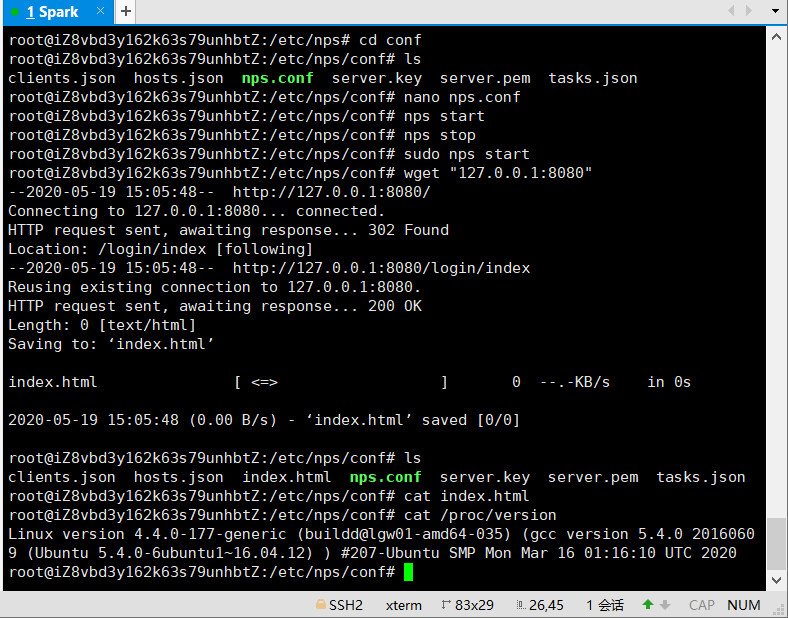
Task: Click the NUM indicator
Action: coord(744,605)
